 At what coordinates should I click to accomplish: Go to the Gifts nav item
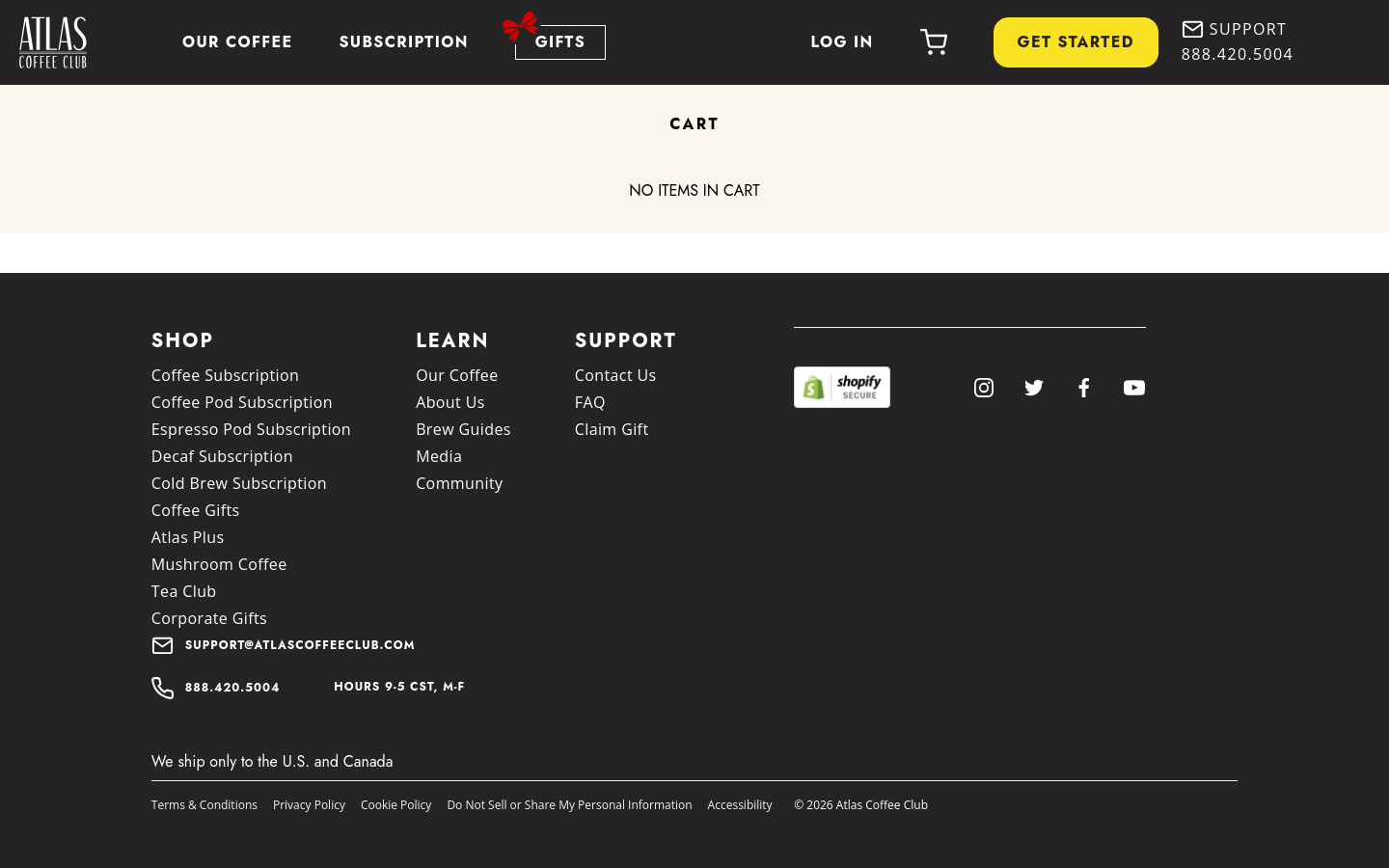560,42
